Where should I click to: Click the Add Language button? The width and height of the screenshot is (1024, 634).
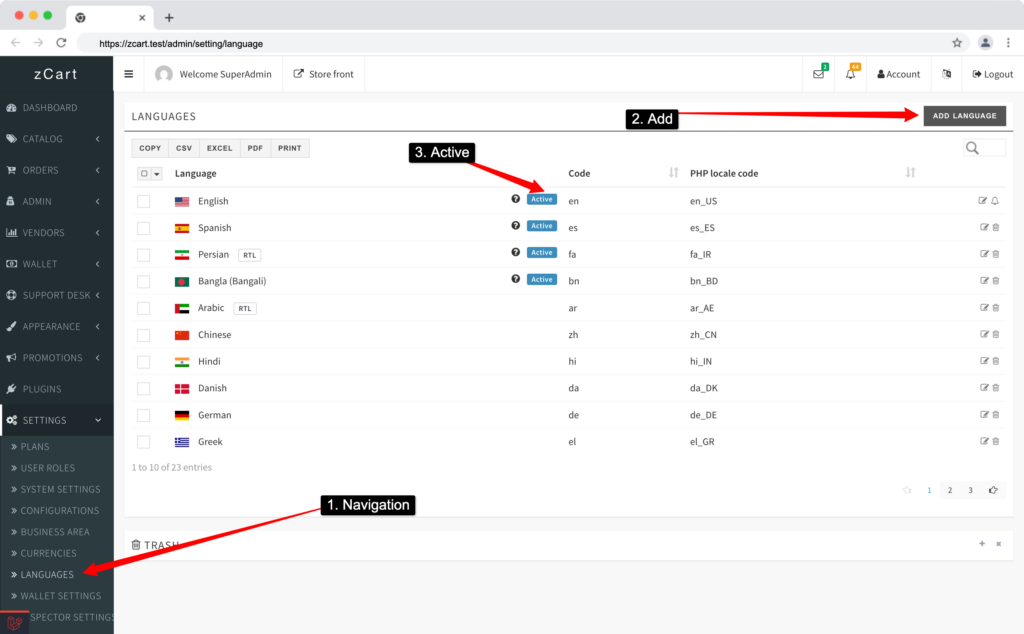tap(964, 116)
